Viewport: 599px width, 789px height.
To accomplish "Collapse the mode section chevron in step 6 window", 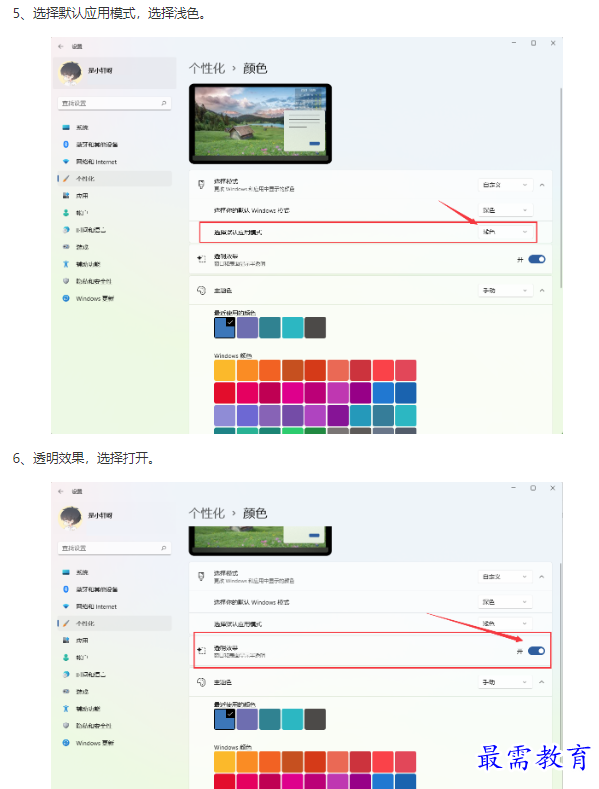I will [542, 577].
